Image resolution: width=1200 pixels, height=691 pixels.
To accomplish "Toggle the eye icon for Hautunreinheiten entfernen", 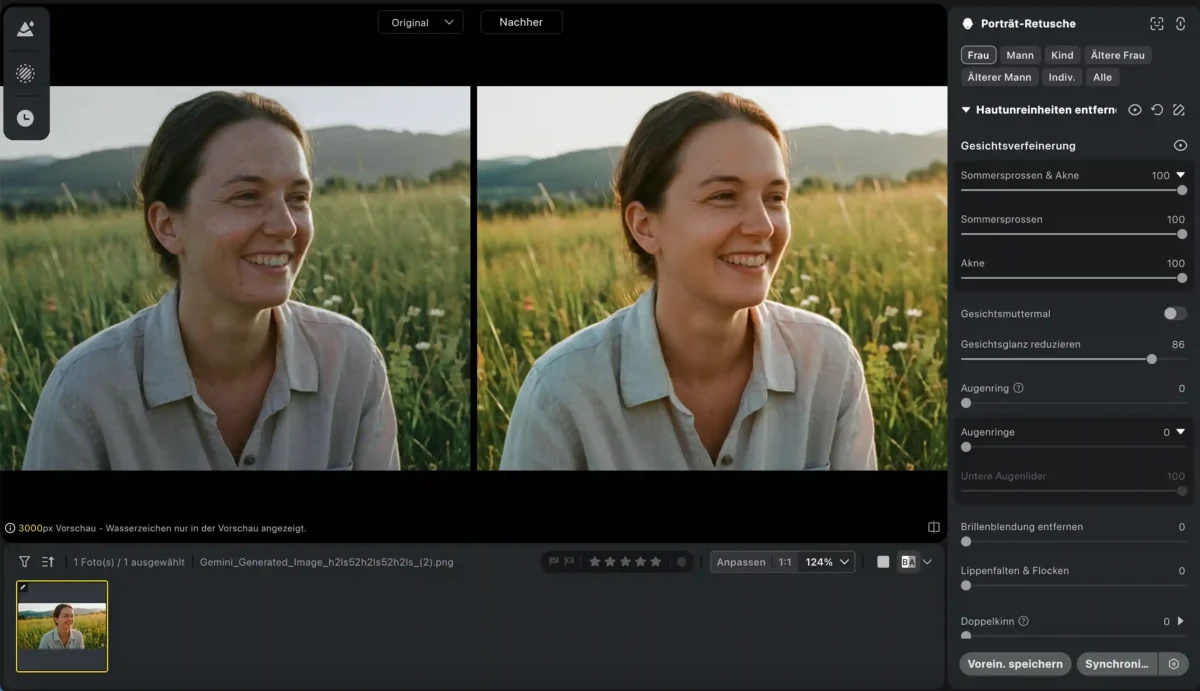I will (1135, 110).
